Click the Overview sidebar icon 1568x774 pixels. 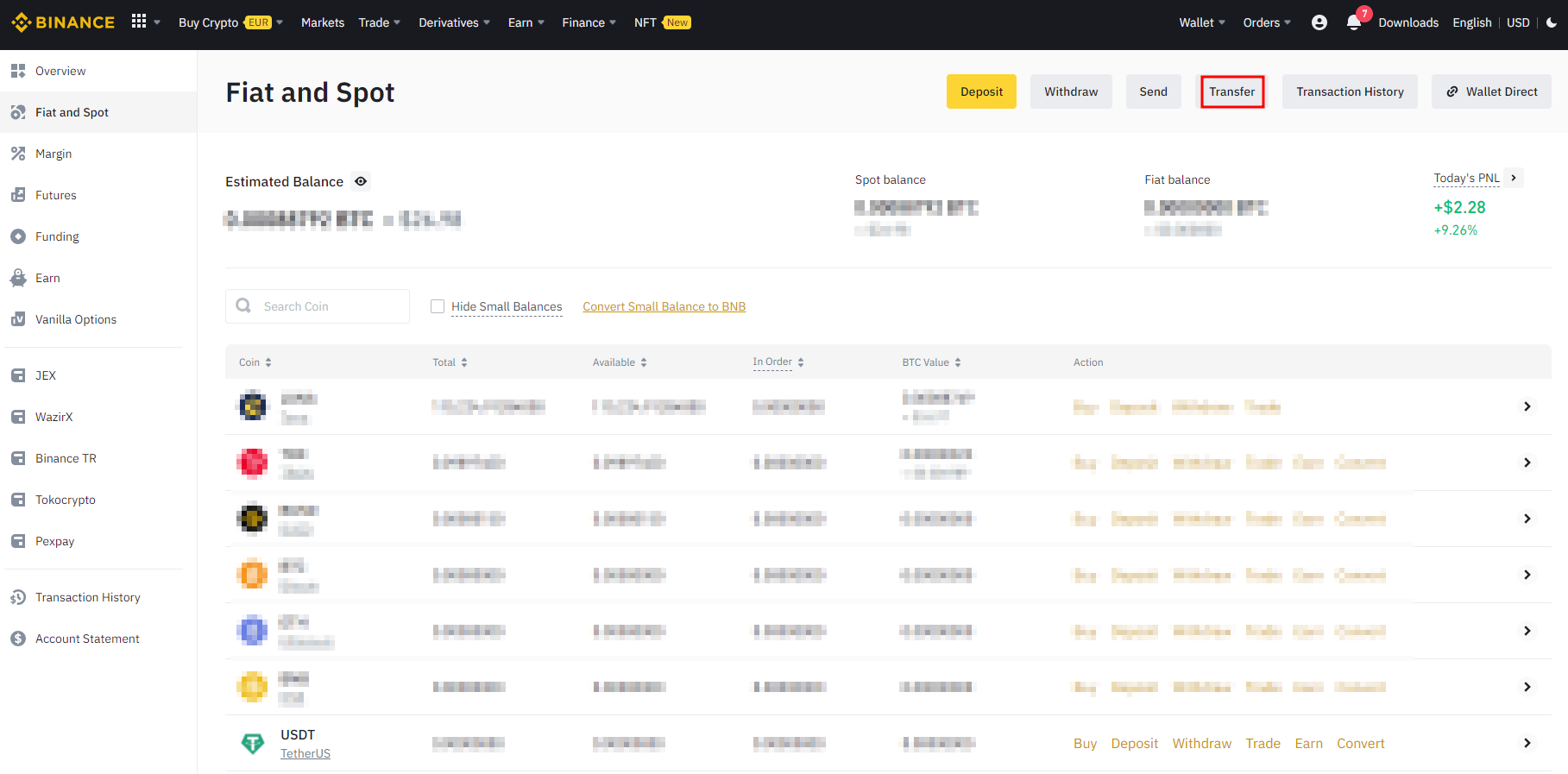[x=18, y=71]
